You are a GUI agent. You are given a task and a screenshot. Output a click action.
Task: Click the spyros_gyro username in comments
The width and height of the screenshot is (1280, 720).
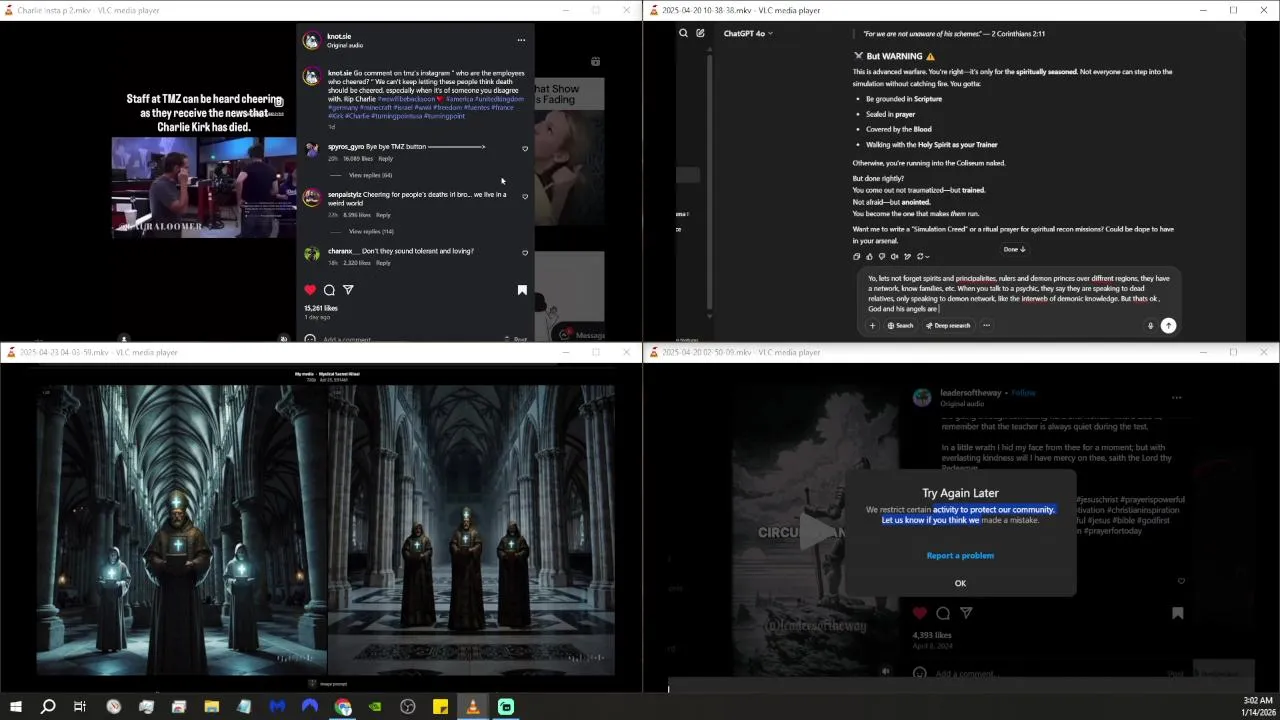click(x=346, y=147)
